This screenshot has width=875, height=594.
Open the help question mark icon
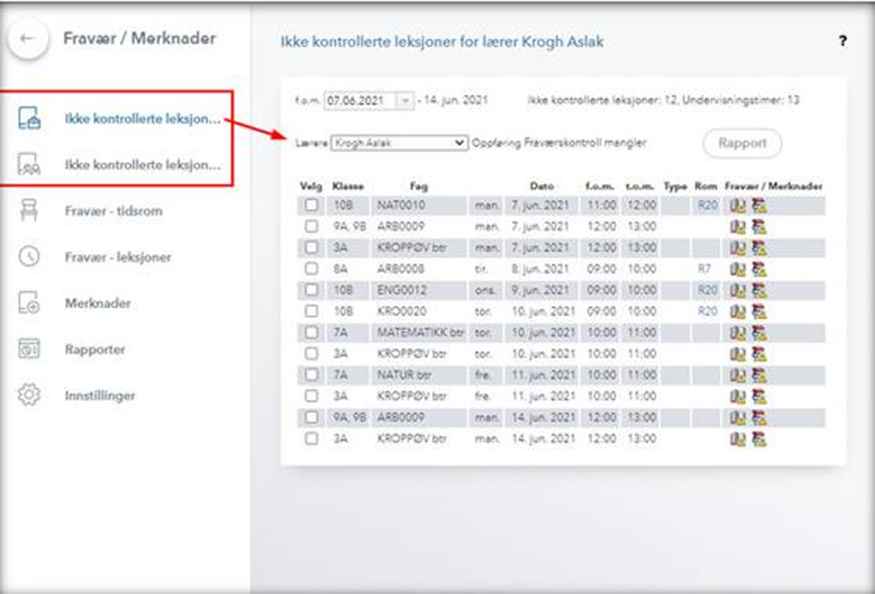[843, 42]
